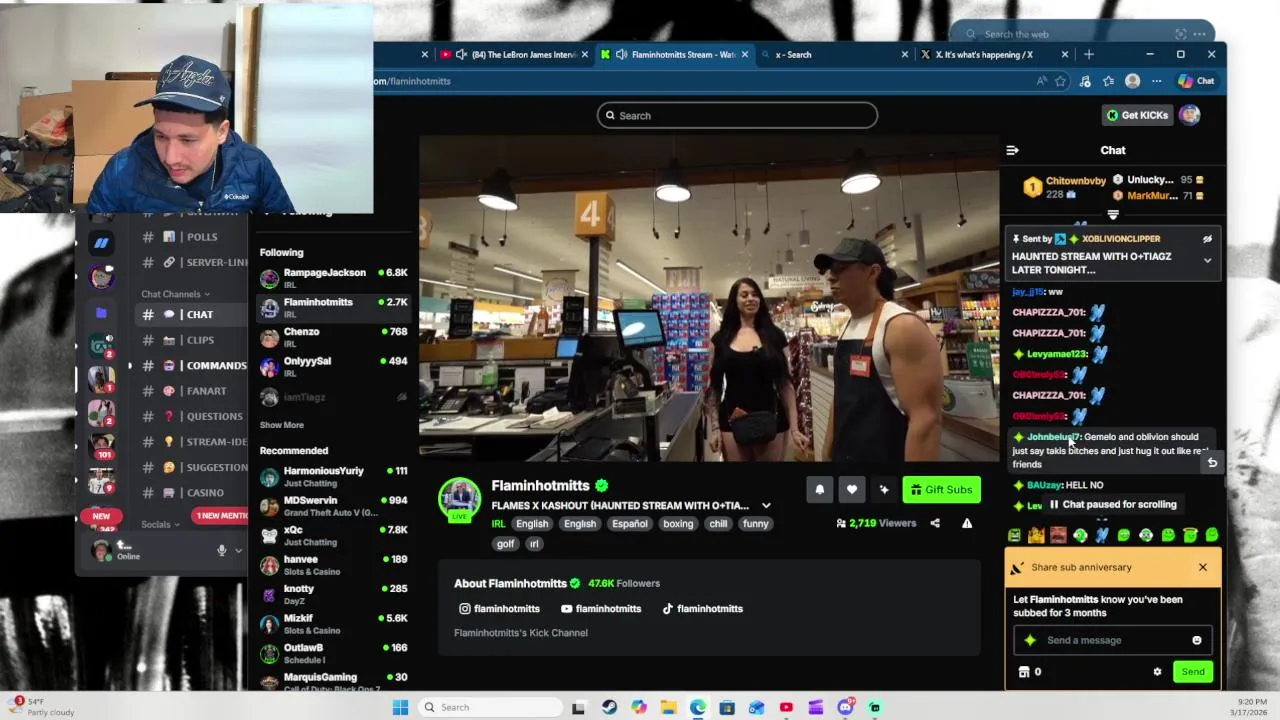Click the heart follow icon
This screenshot has height=720, width=1280.
pyautogui.click(x=852, y=489)
